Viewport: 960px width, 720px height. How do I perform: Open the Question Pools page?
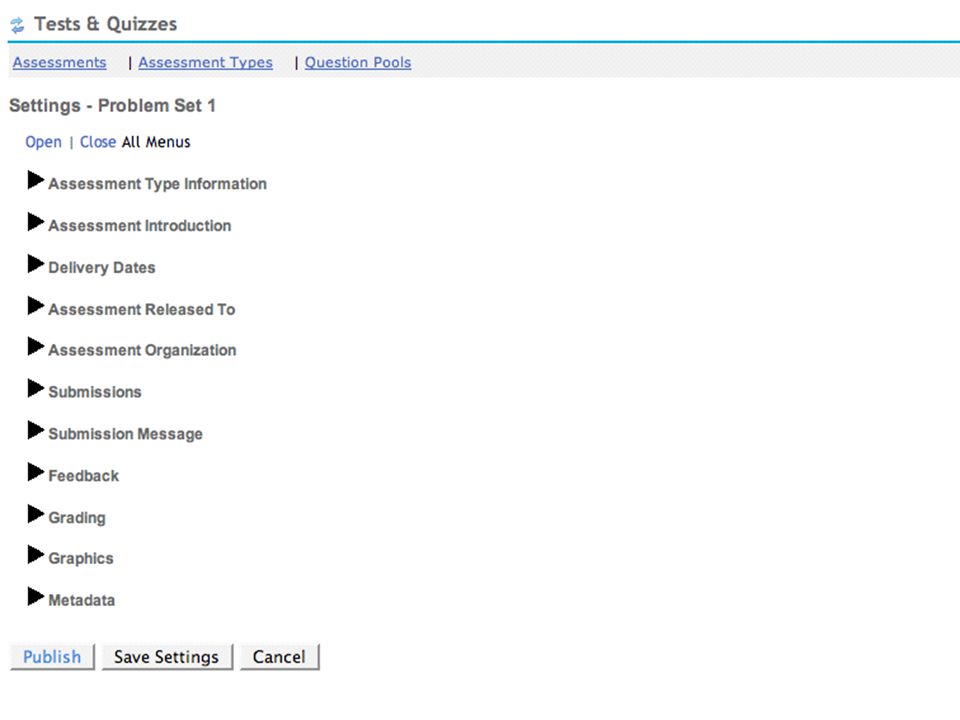point(358,62)
